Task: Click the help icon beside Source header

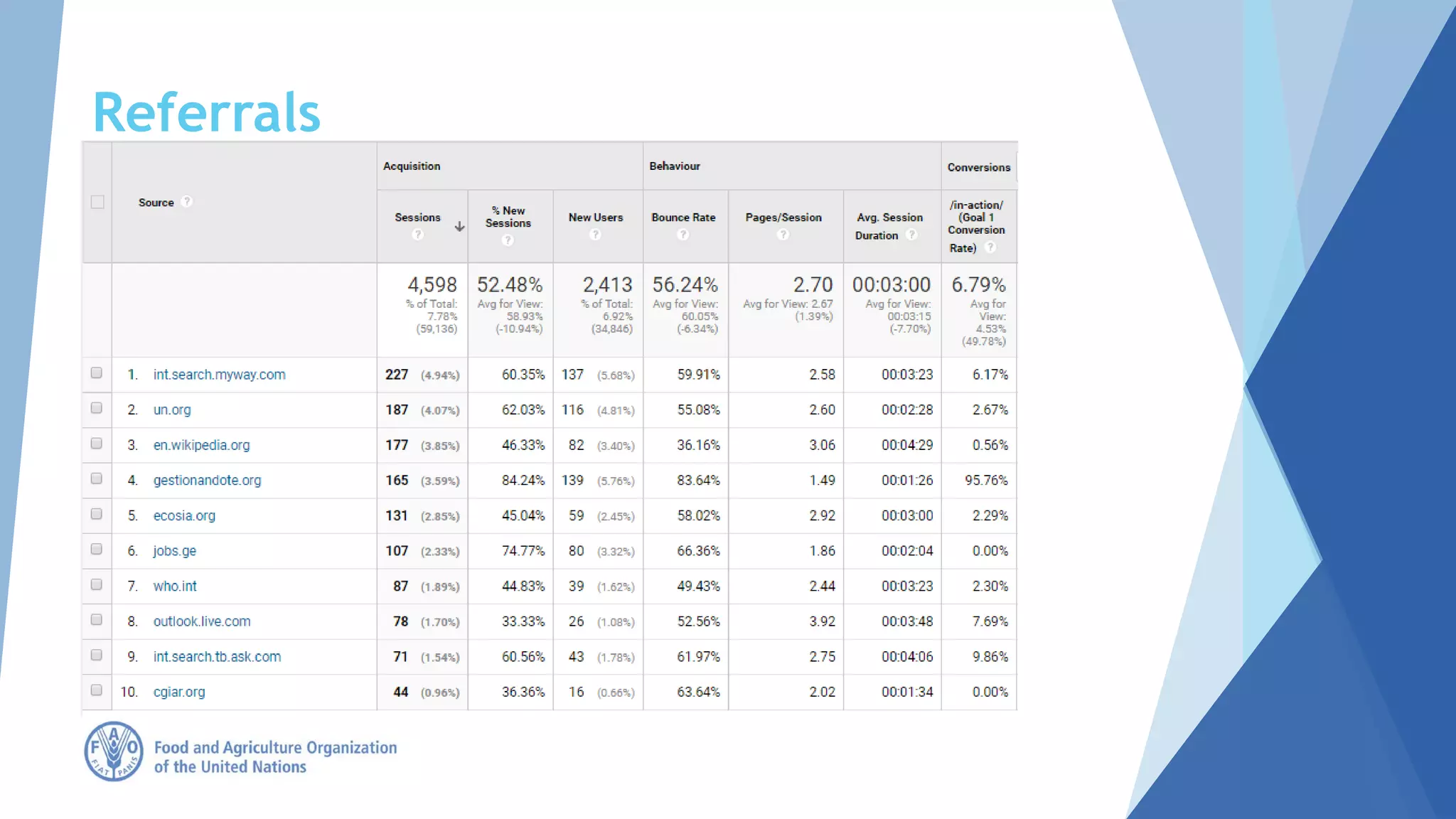Action: pos(187,202)
